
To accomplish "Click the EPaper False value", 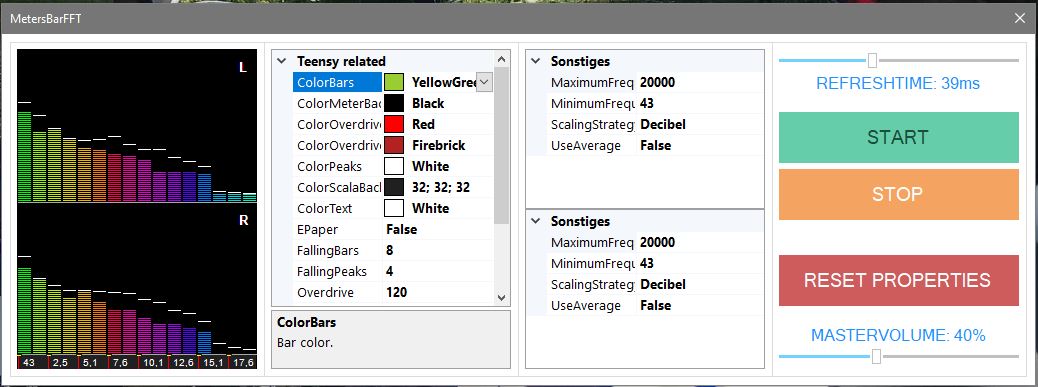I will 401,230.
